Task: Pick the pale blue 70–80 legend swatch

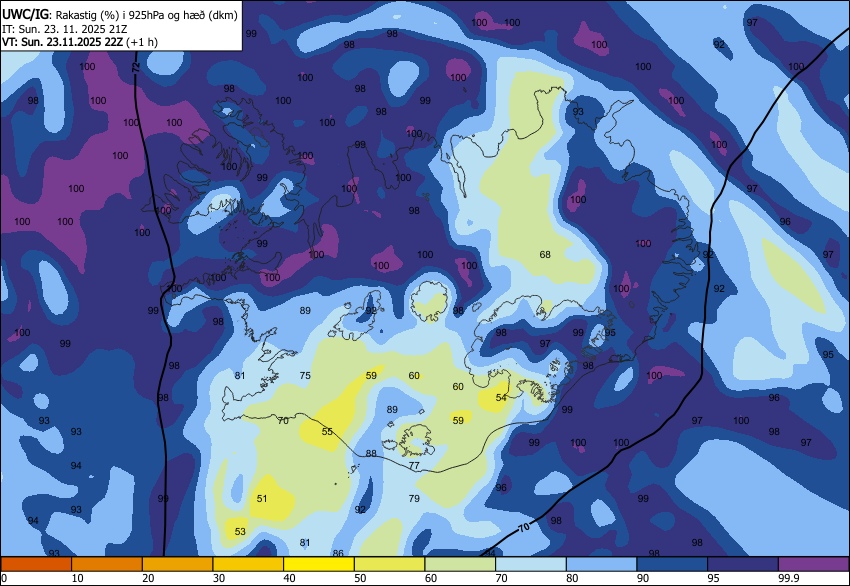Action: [531, 564]
